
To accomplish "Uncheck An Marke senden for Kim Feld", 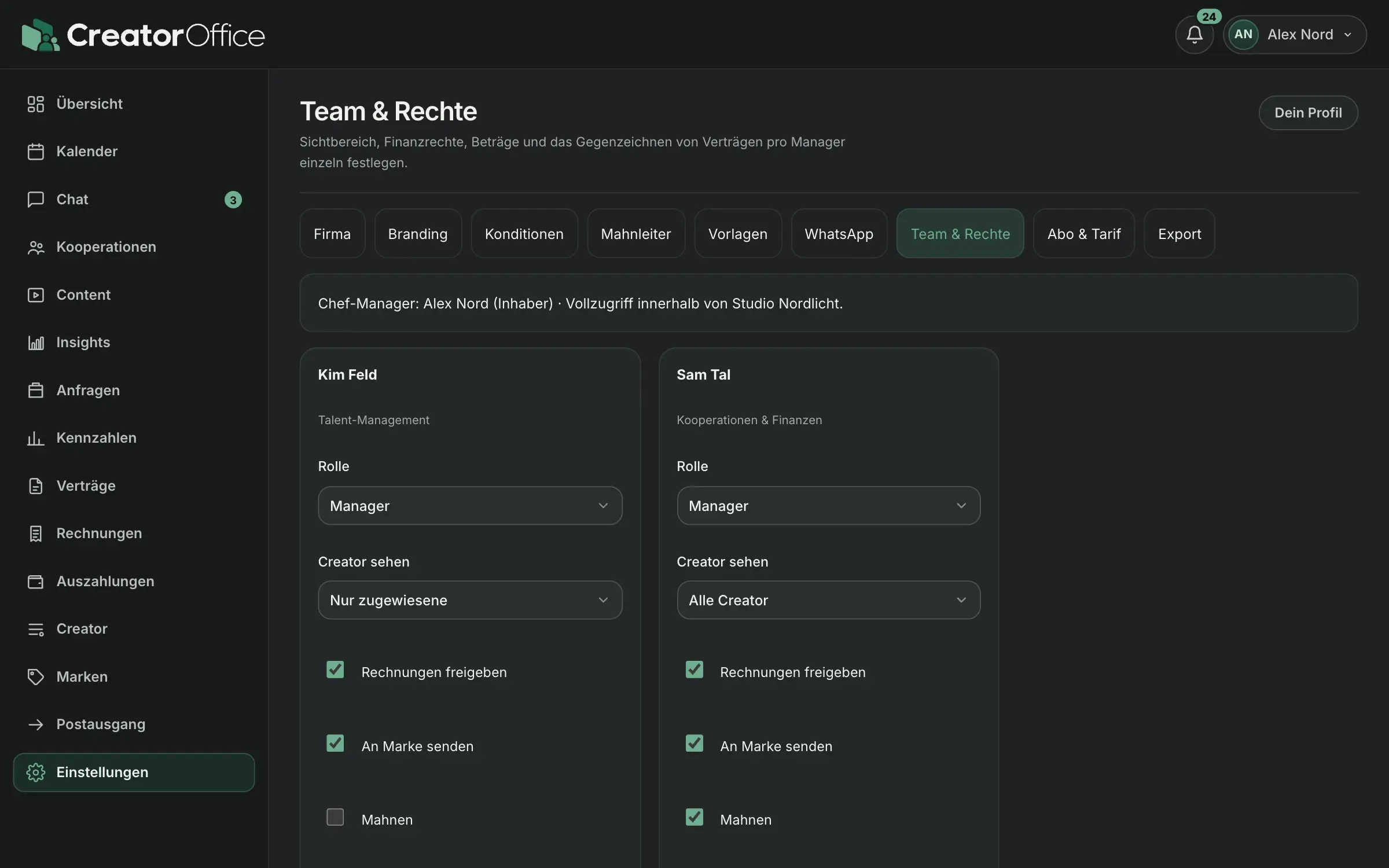I will coord(335,743).
